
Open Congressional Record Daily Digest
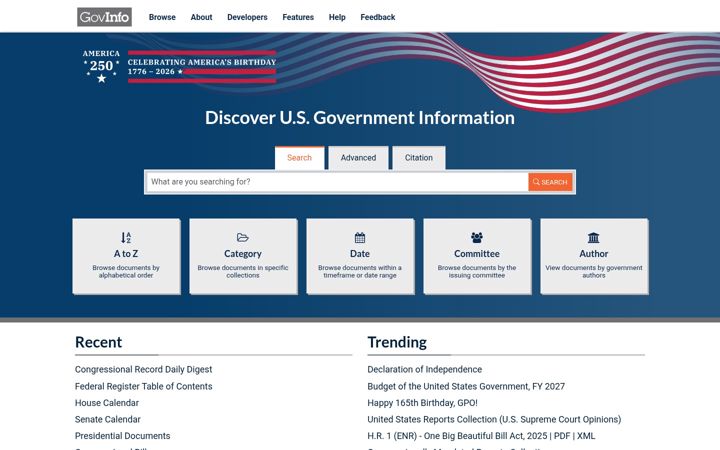point(143,369)
